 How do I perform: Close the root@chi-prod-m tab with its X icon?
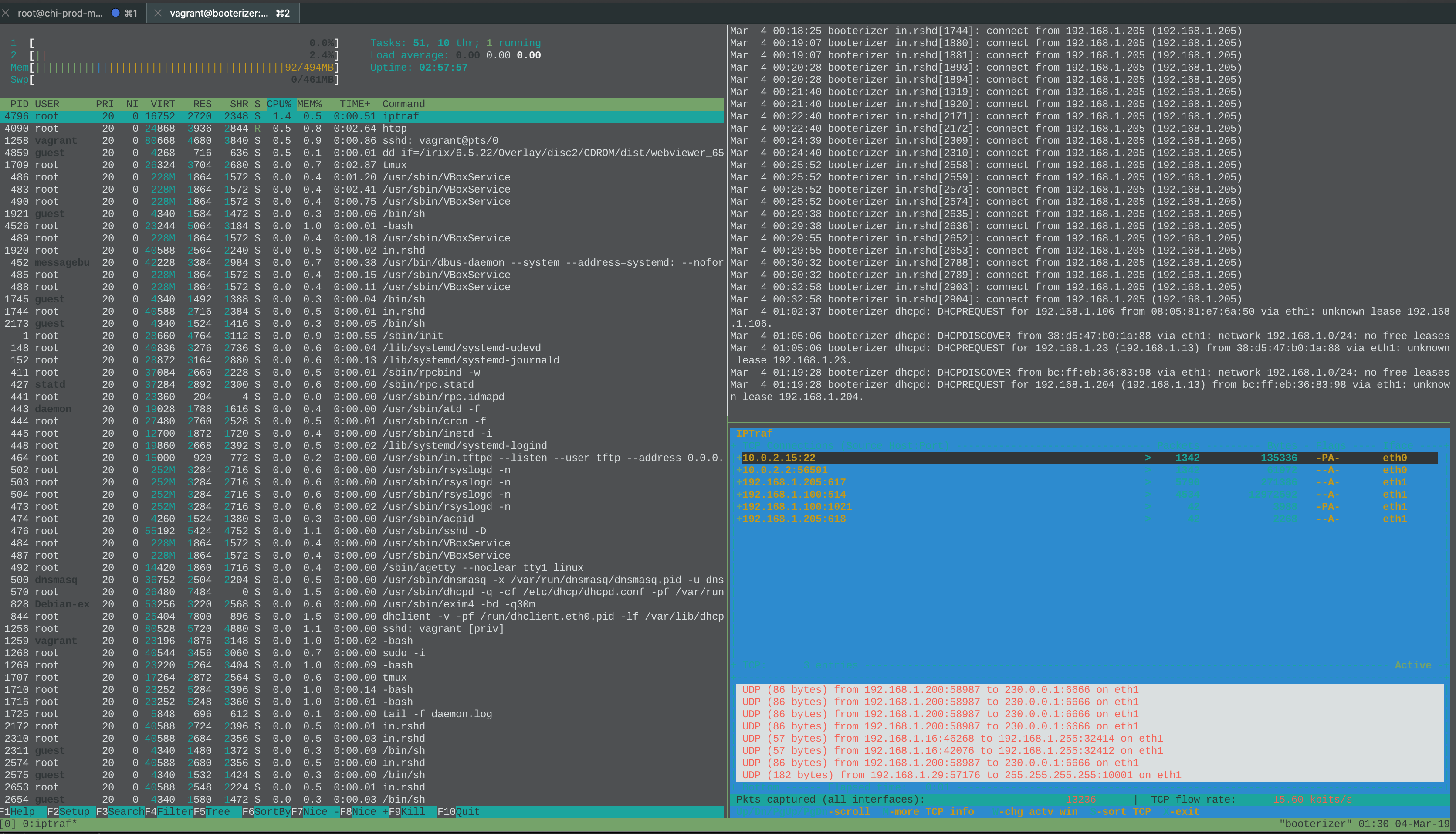[6, 13]
